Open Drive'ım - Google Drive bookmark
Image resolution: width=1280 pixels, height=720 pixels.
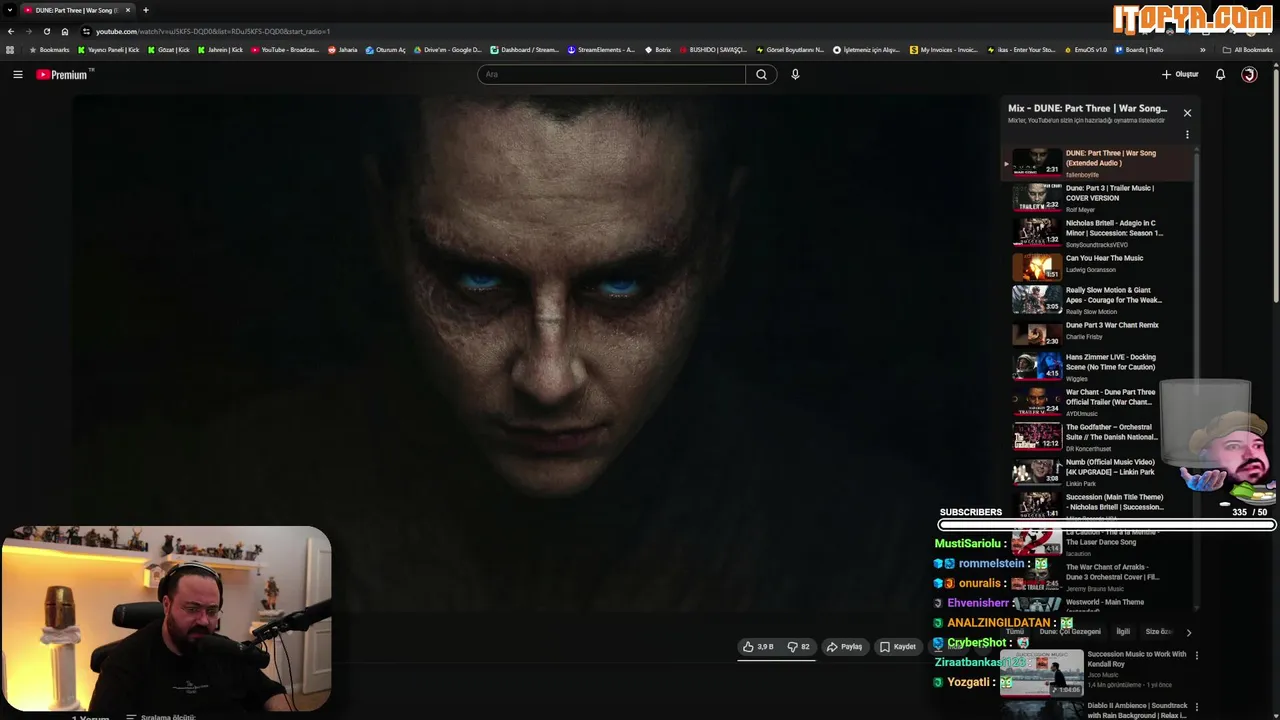[x=447, y=49]
